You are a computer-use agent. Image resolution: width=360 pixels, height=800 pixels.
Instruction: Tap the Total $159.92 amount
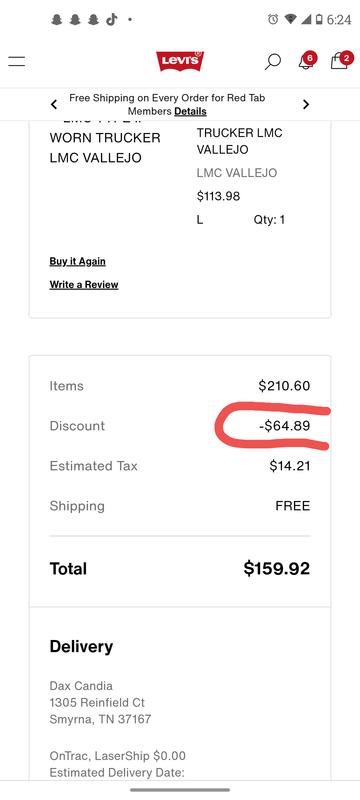click(x=276, y=568)
